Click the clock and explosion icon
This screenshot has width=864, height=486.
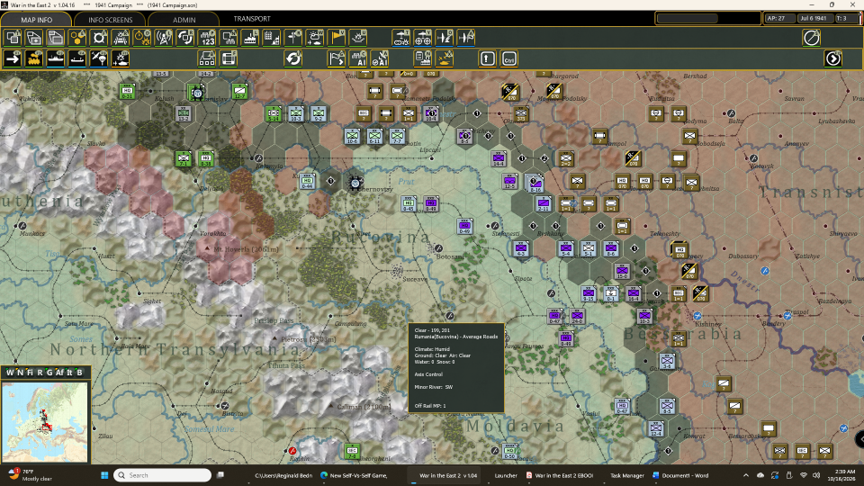tap(142, 38)
